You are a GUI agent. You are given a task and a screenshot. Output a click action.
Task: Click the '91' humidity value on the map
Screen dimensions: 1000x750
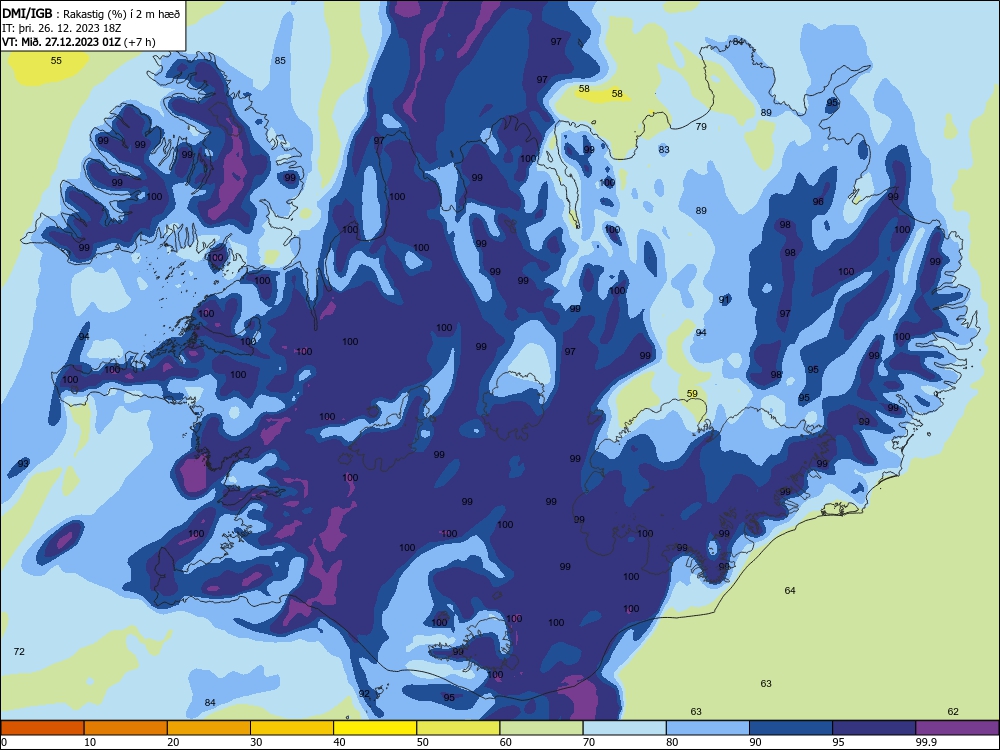724,299
